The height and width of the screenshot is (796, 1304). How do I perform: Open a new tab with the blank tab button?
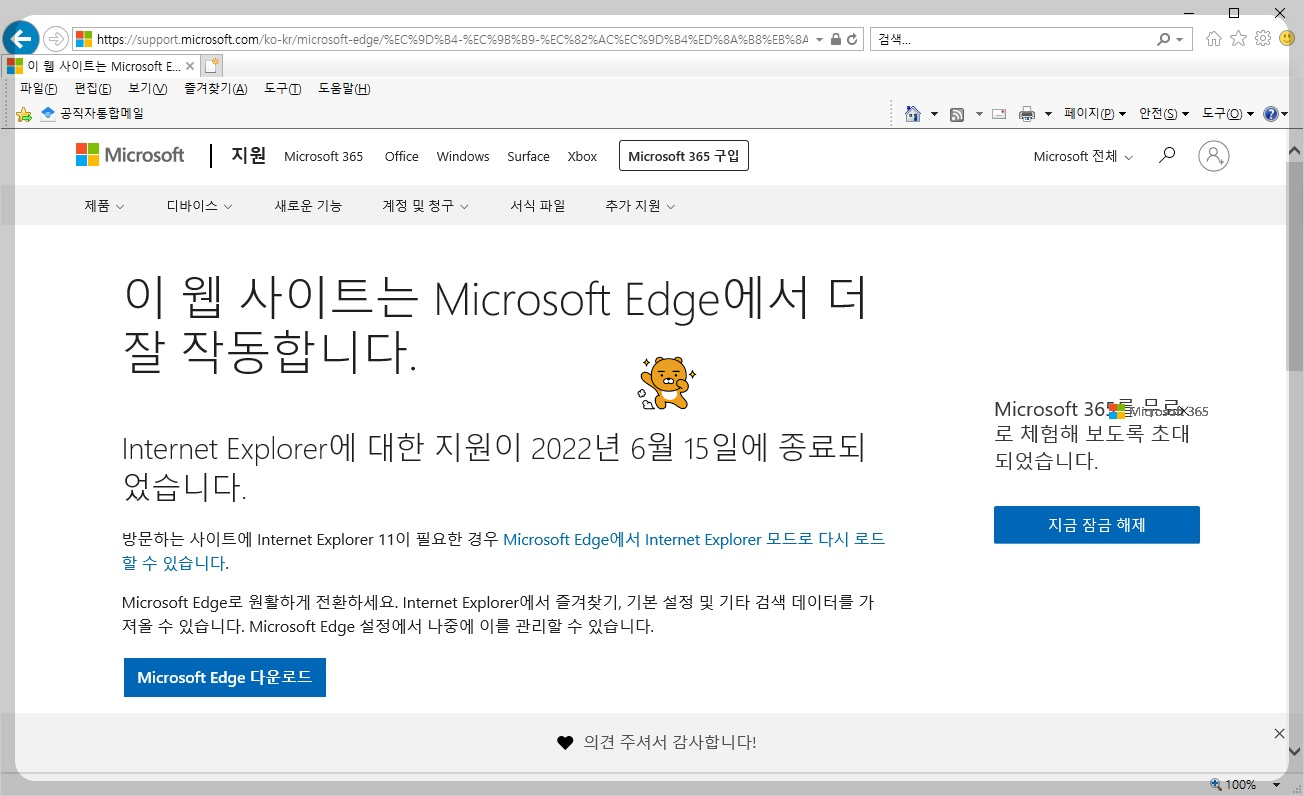click(x=211, y=66)
